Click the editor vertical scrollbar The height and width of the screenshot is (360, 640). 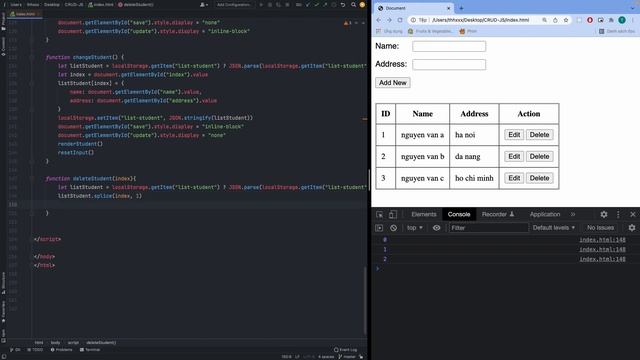[x=365, y=300]
